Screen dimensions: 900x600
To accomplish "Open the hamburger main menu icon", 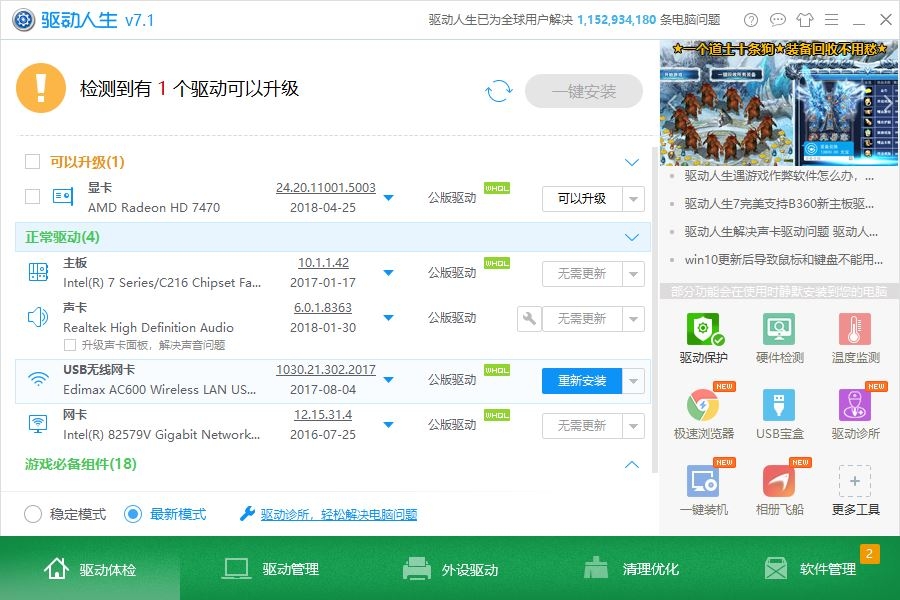I will [x=832, y=20].
